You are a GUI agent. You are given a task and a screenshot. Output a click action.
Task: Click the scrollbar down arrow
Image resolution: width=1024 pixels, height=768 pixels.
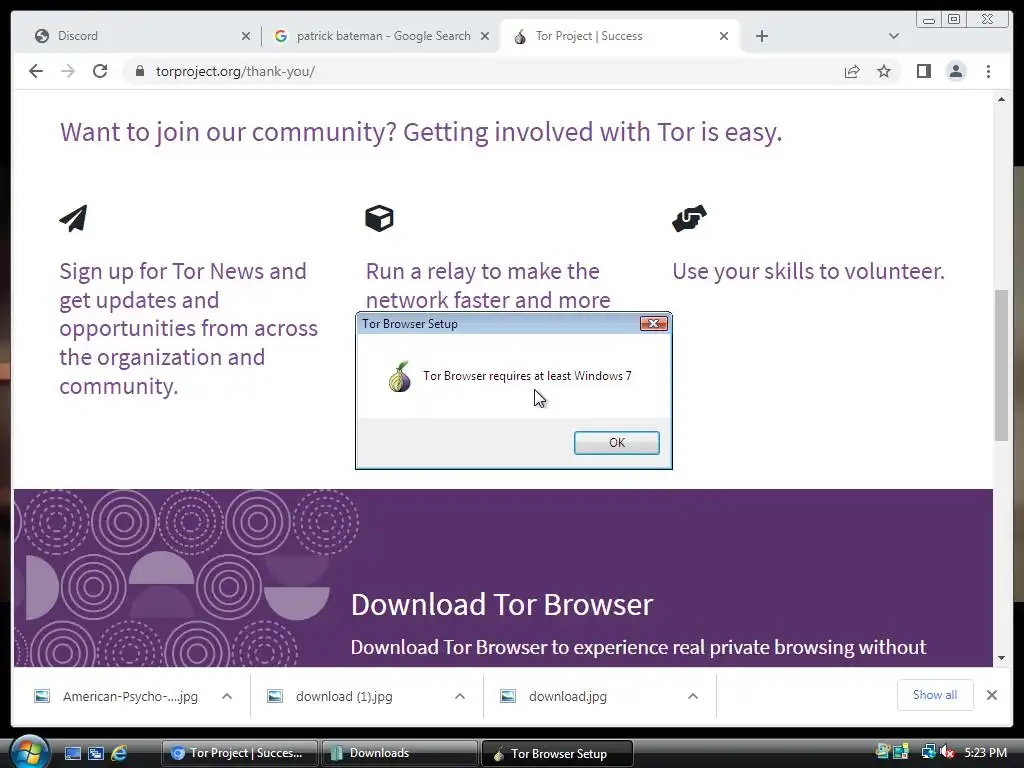click(1001, 658)
